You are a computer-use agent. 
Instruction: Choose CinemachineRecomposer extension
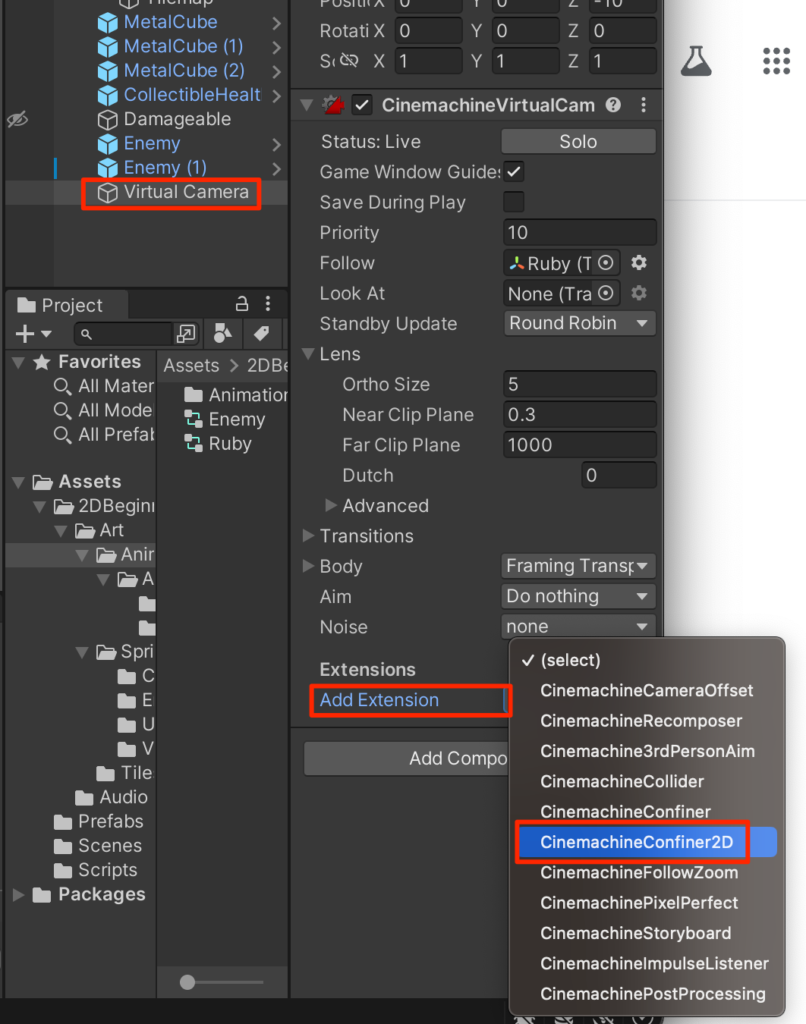(x=641, y=721)
